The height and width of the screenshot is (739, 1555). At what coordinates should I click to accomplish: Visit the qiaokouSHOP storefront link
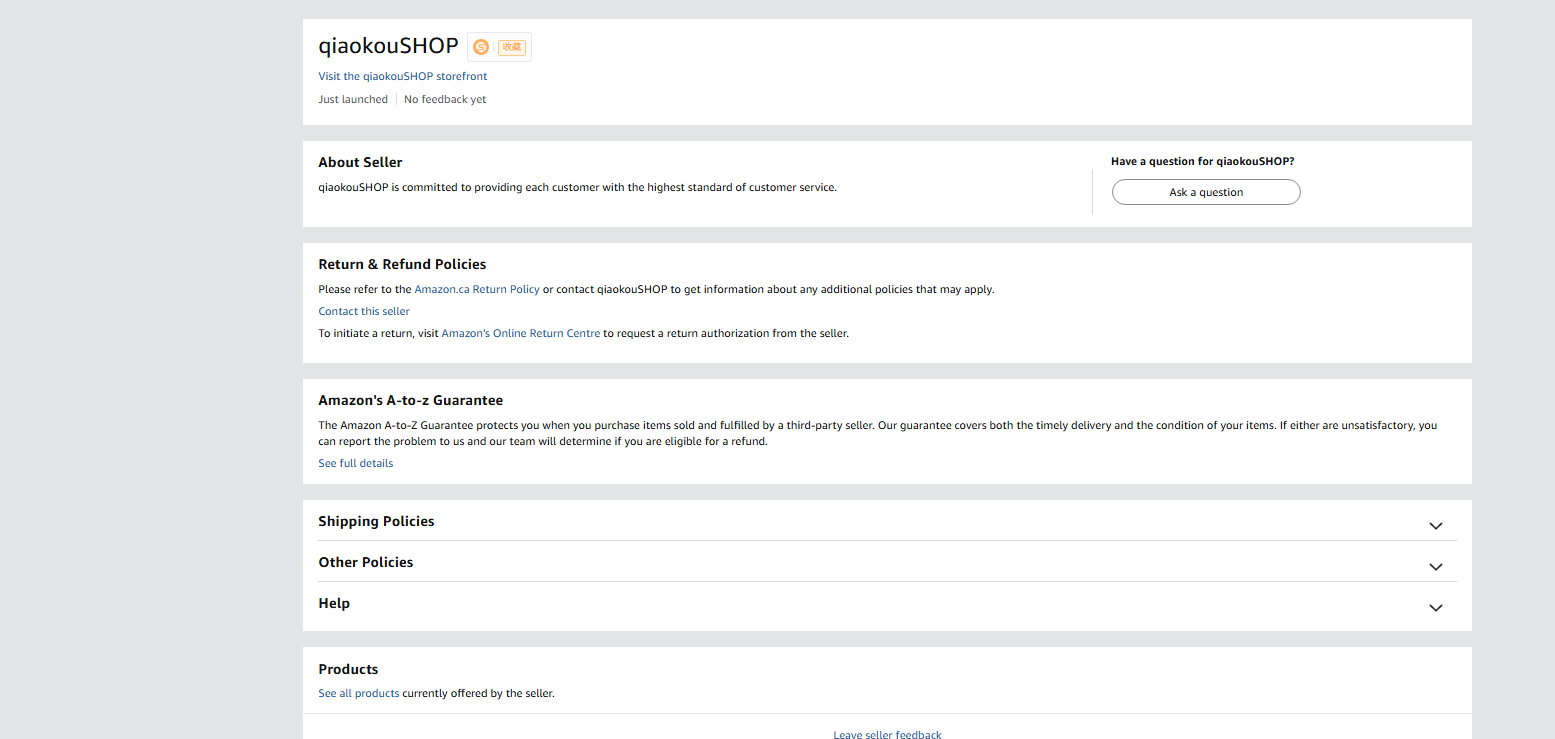(x=403, y=76)
